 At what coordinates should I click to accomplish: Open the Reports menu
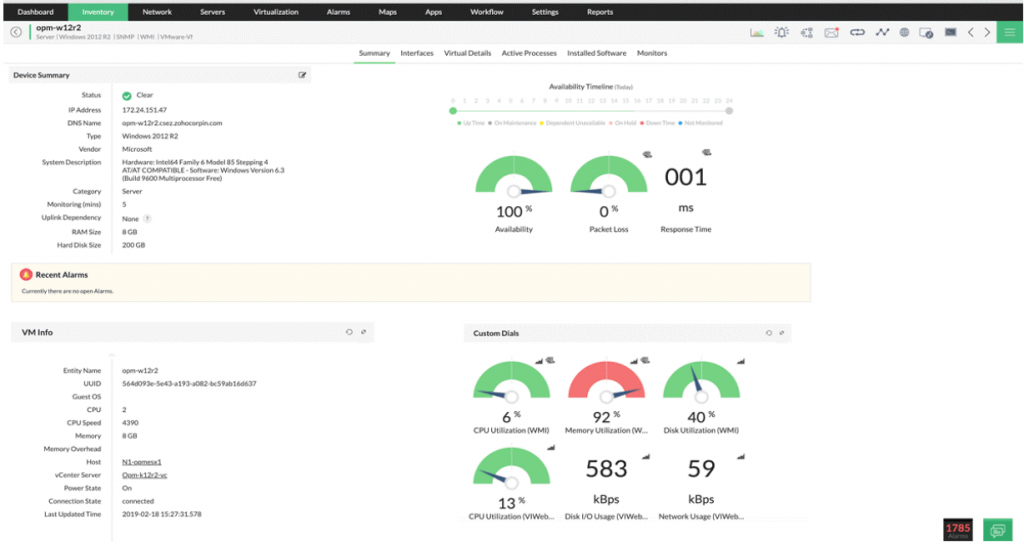click(x=600, y=12)
